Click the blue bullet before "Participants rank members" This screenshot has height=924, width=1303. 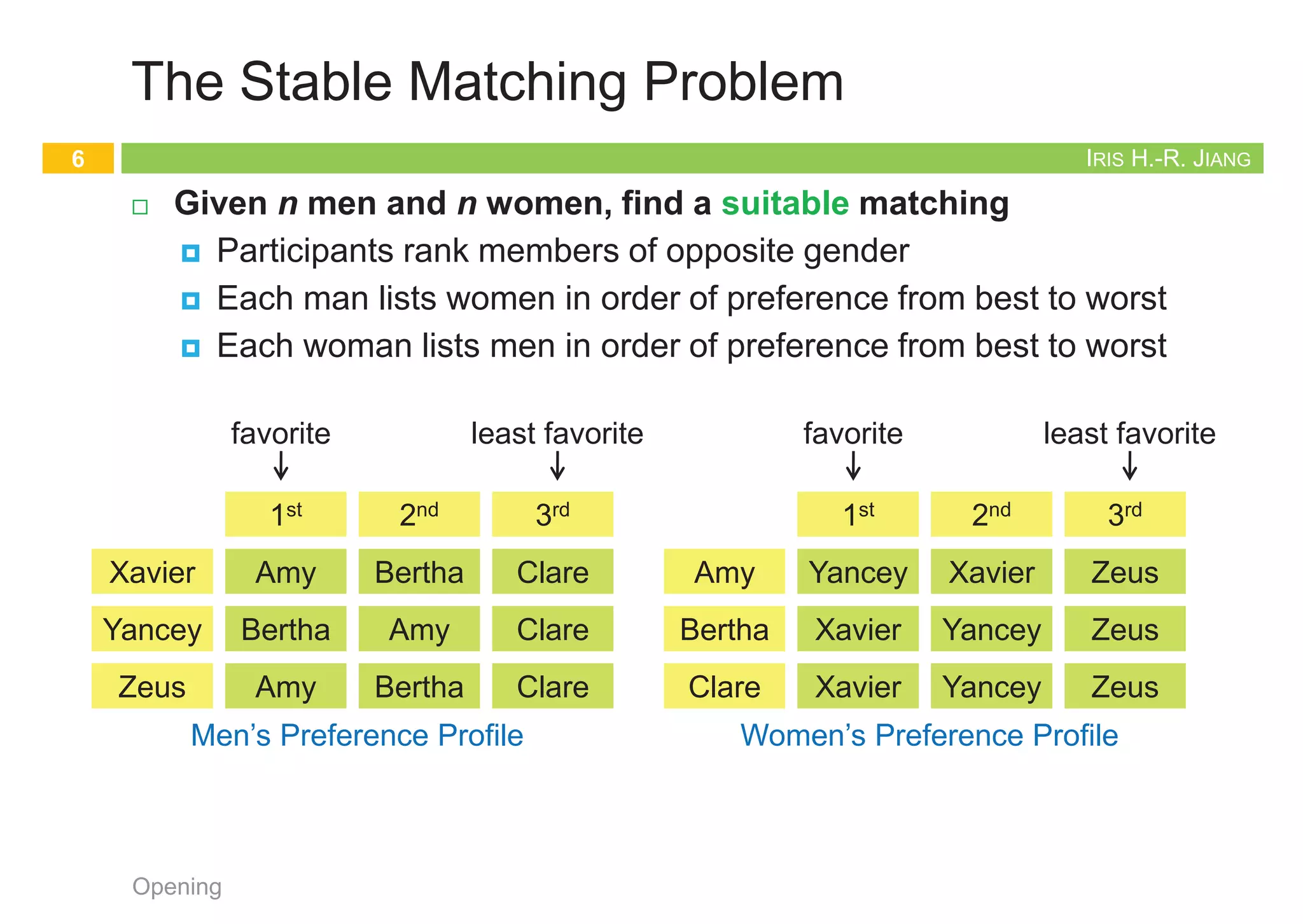[190, 253]
